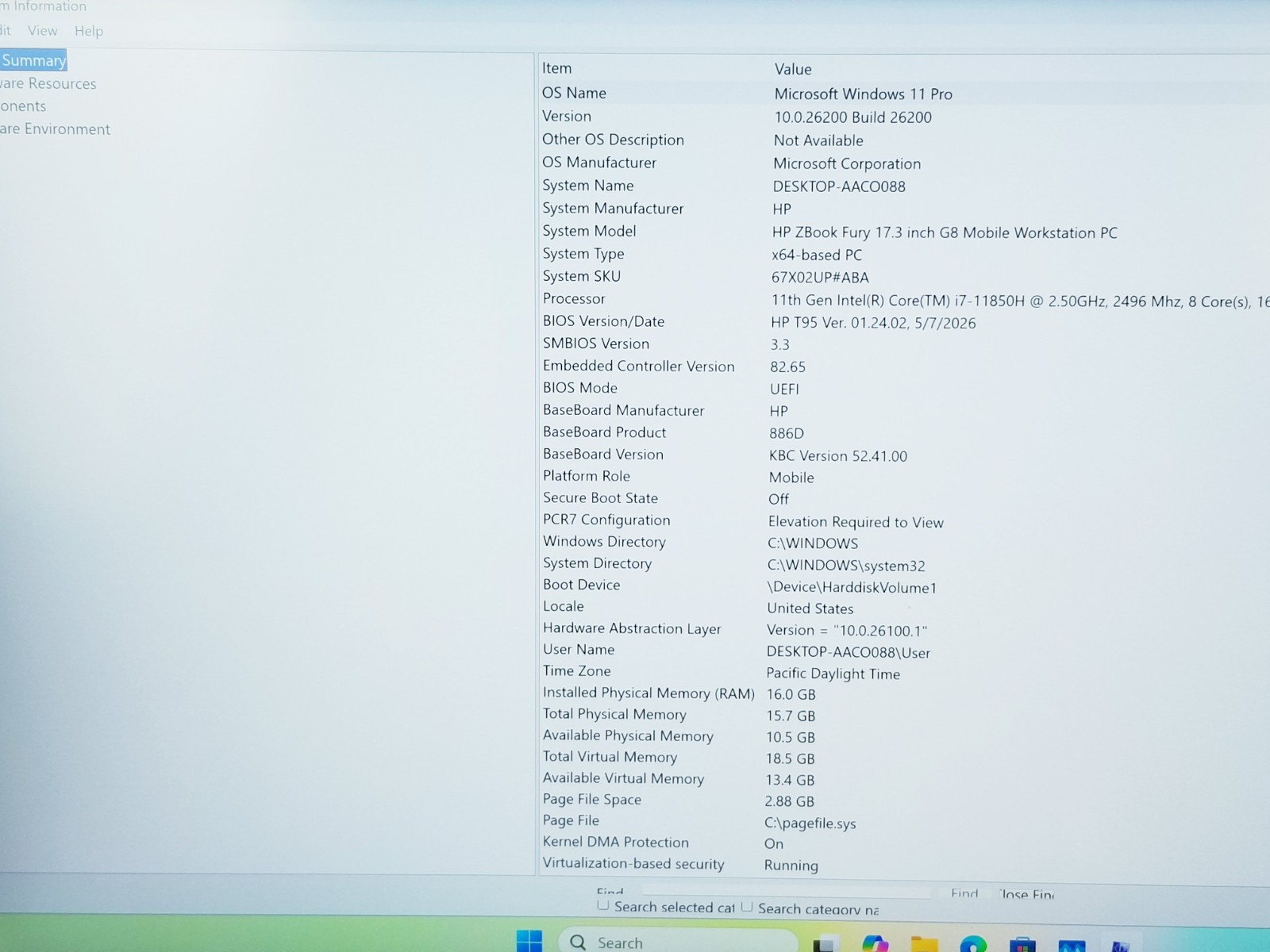Screen dimensions: 1270x952
Task: Launch Copilot from the taskbar
Action: tap(876, 944)
